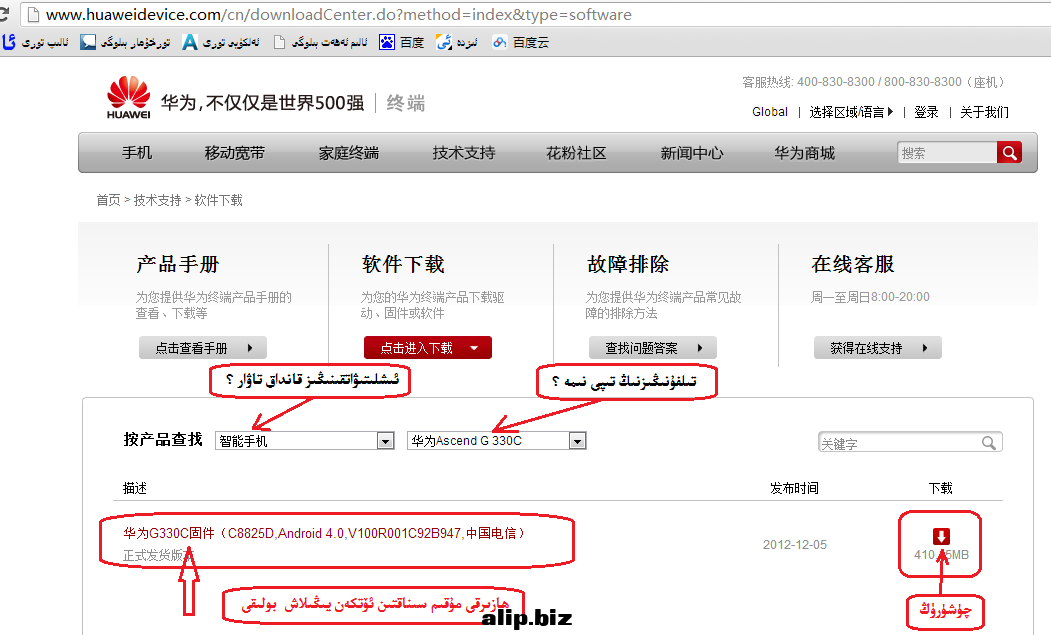Open 华为商城 in the navigation bar
Image resolution: width=1051 pixels, height=635 pixels.
[x=804, y=153]
